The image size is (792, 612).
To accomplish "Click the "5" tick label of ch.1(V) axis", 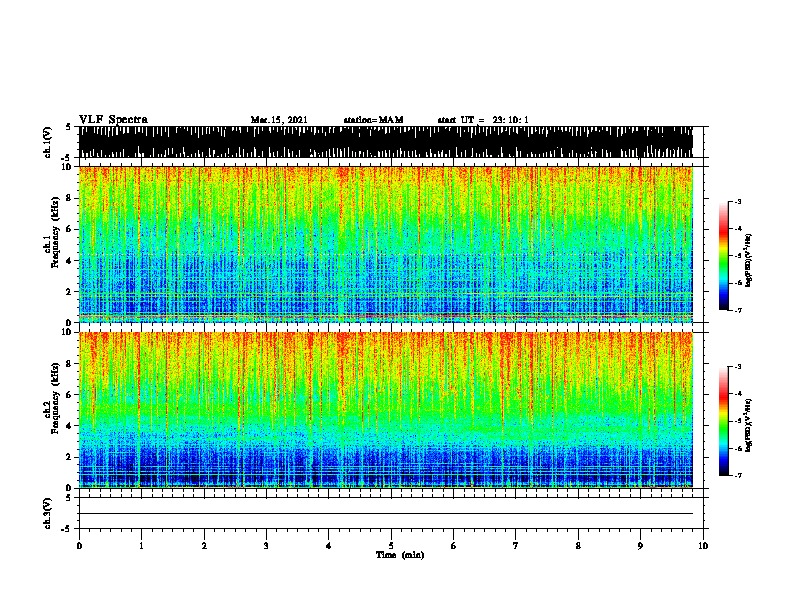I will point(69,127).
